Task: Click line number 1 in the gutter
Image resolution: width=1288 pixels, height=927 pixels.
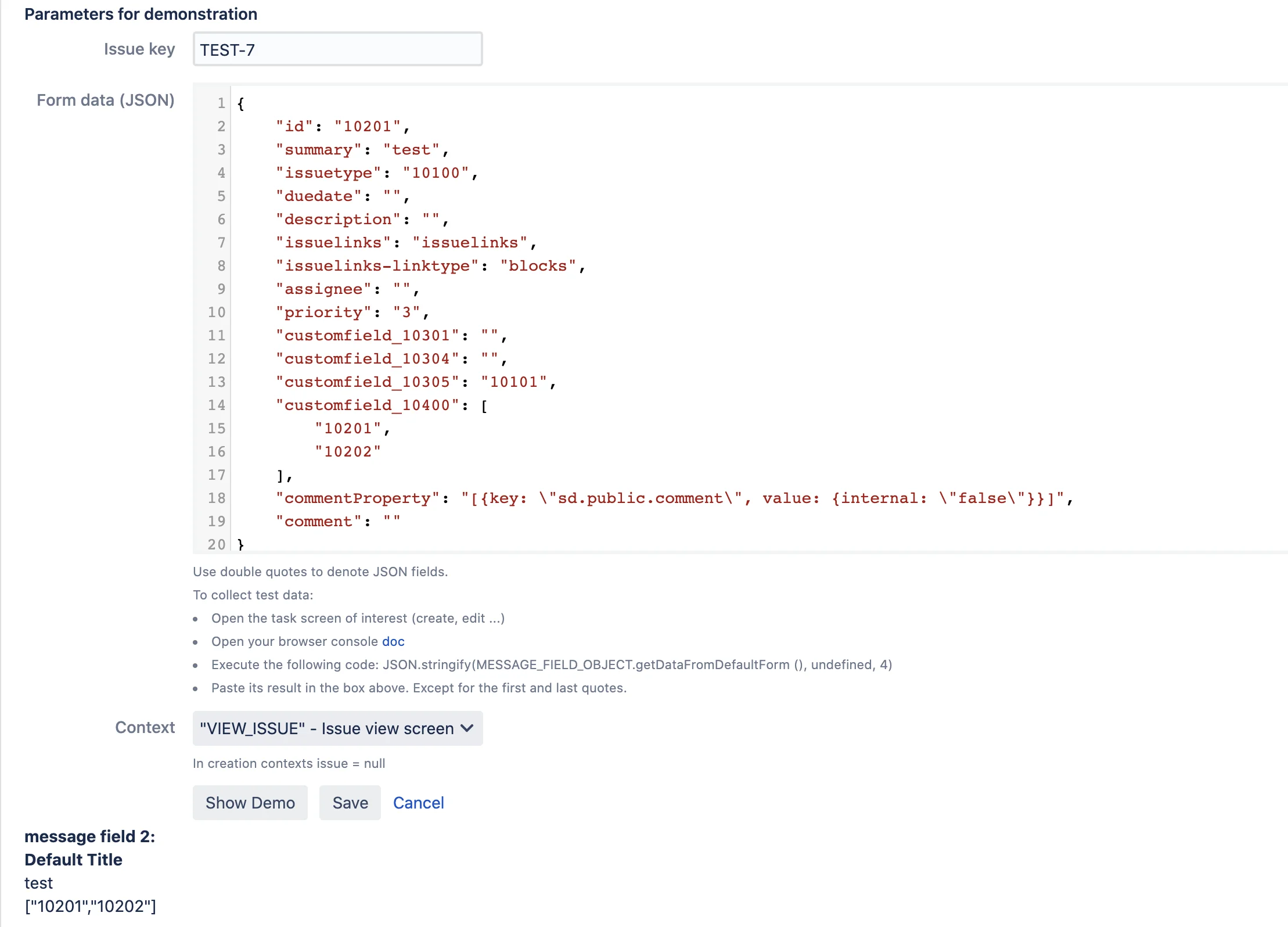Action: tap(221, 103)
